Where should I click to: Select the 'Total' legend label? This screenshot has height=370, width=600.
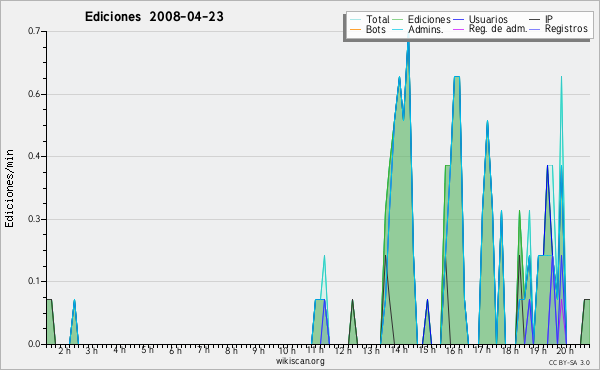pos(378,19)
